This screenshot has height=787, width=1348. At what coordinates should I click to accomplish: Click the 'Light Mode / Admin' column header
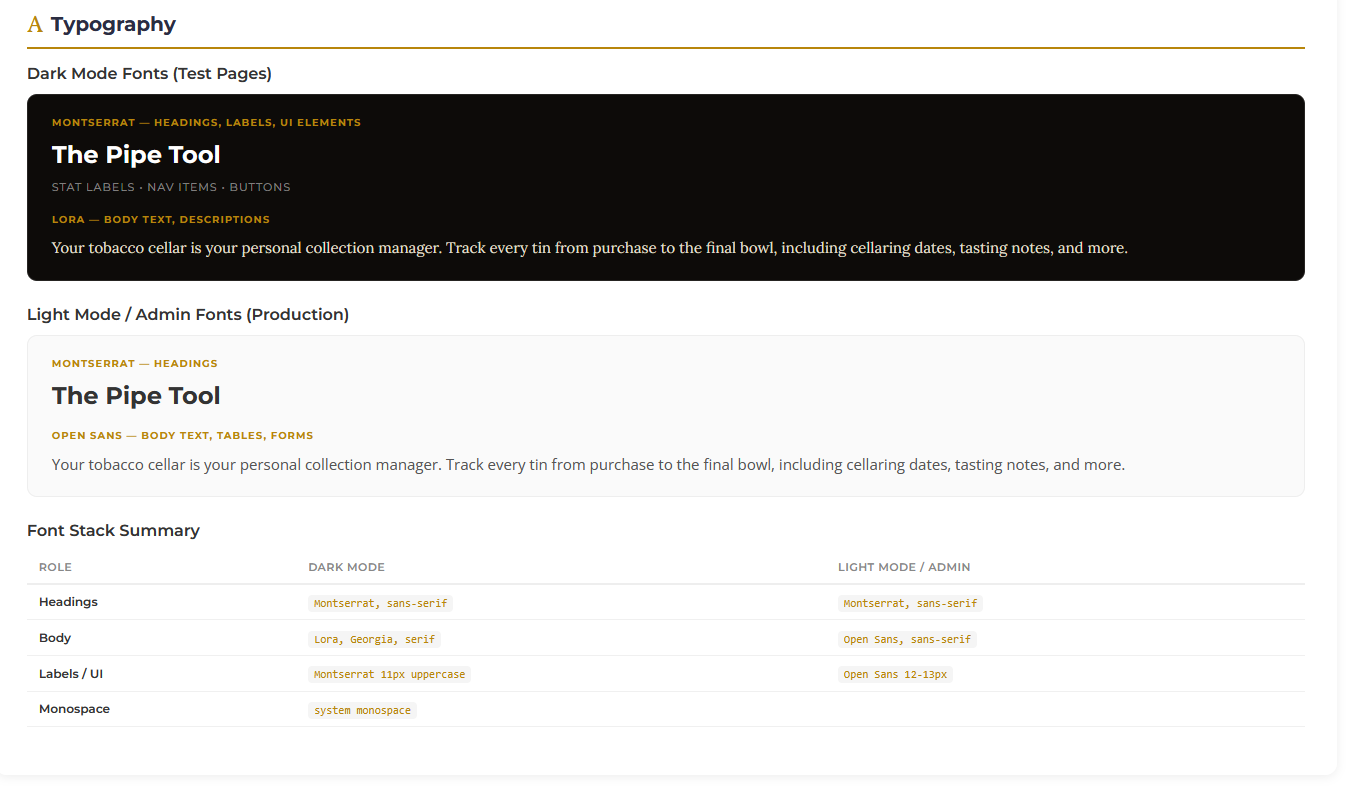point(903,567)
